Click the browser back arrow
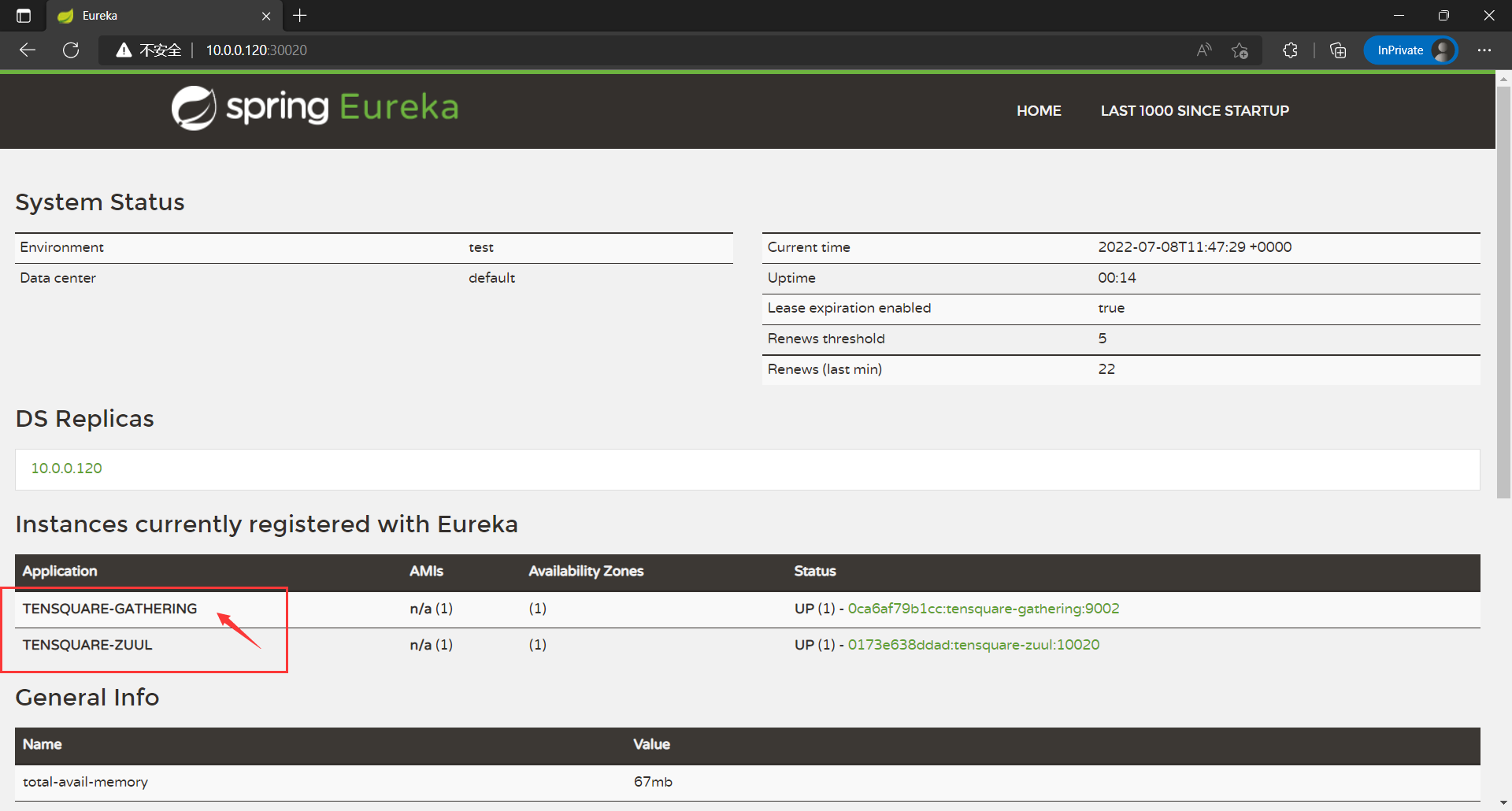This screenshot has width=1512, height=811. [x=28, y=50]
